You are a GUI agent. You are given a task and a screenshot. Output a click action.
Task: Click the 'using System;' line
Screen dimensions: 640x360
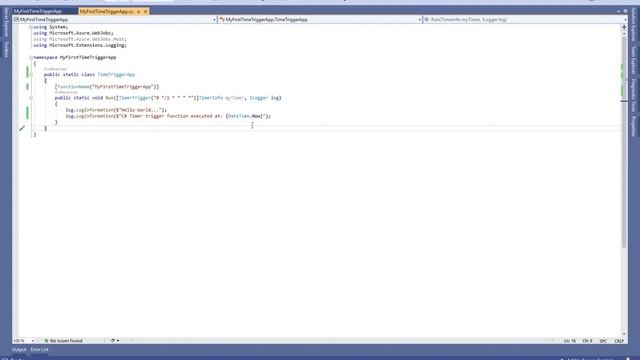[51, 27]
